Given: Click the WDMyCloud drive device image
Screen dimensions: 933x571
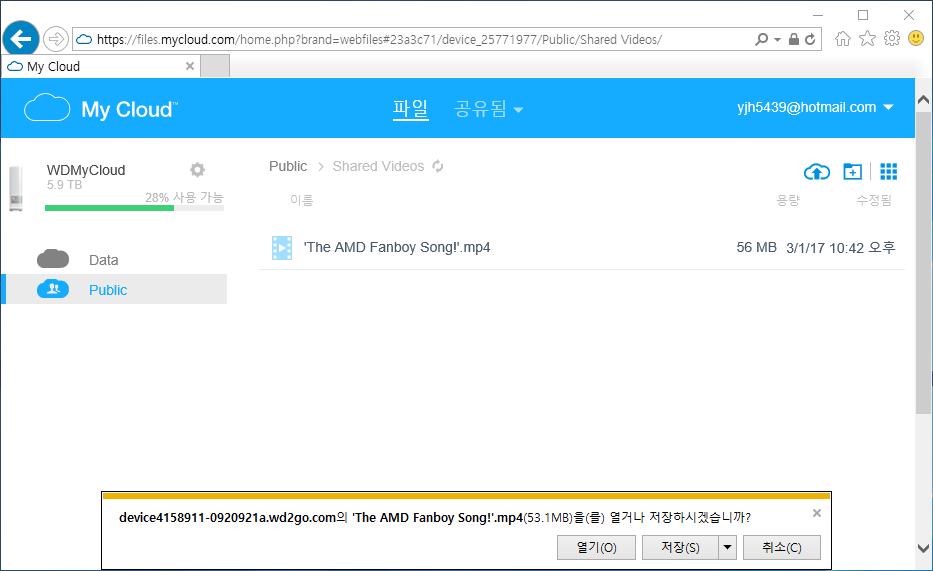Looking at the screenshot, I should (x=16, y=189).
